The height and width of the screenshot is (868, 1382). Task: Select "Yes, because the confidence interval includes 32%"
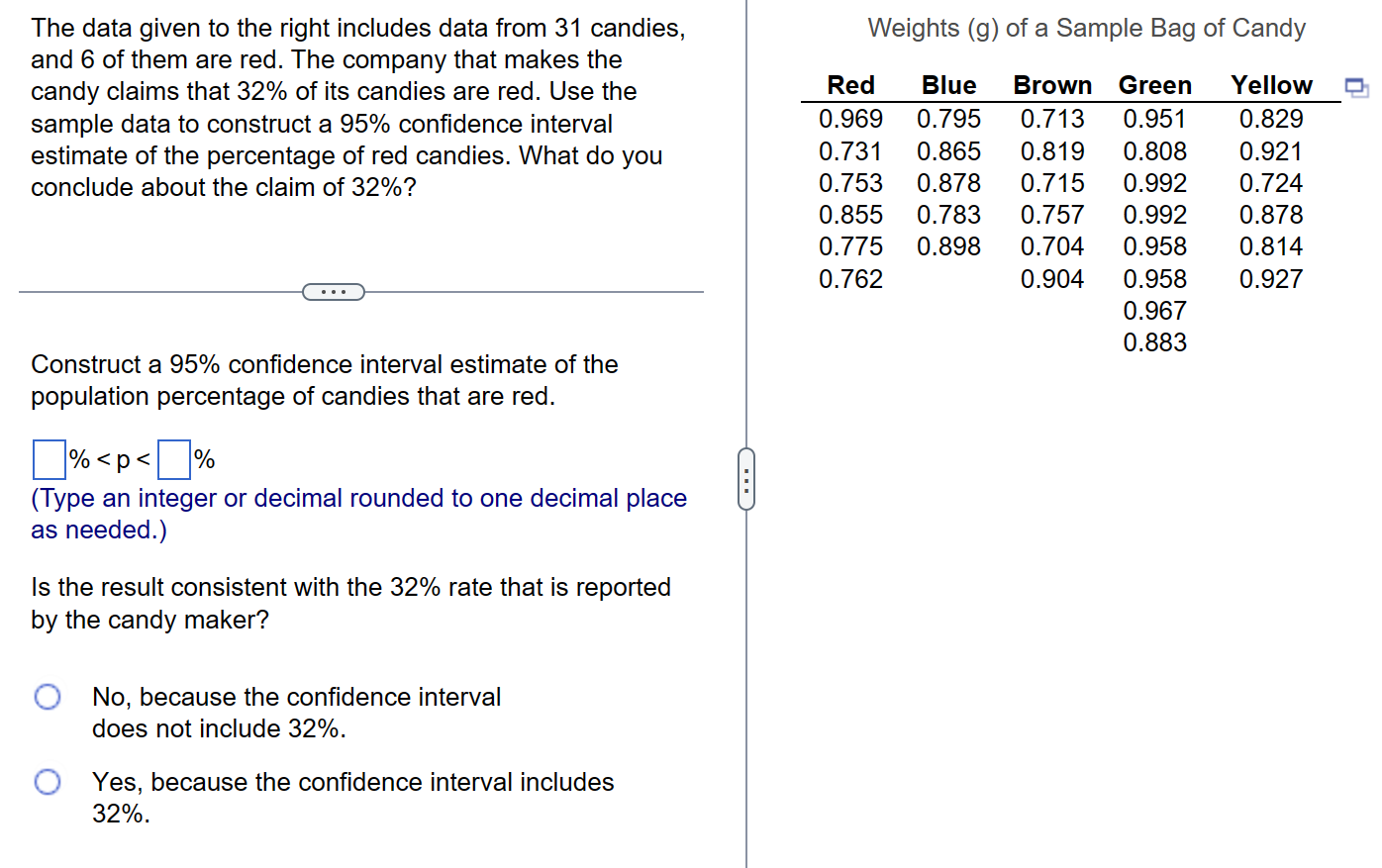[47, 781]
